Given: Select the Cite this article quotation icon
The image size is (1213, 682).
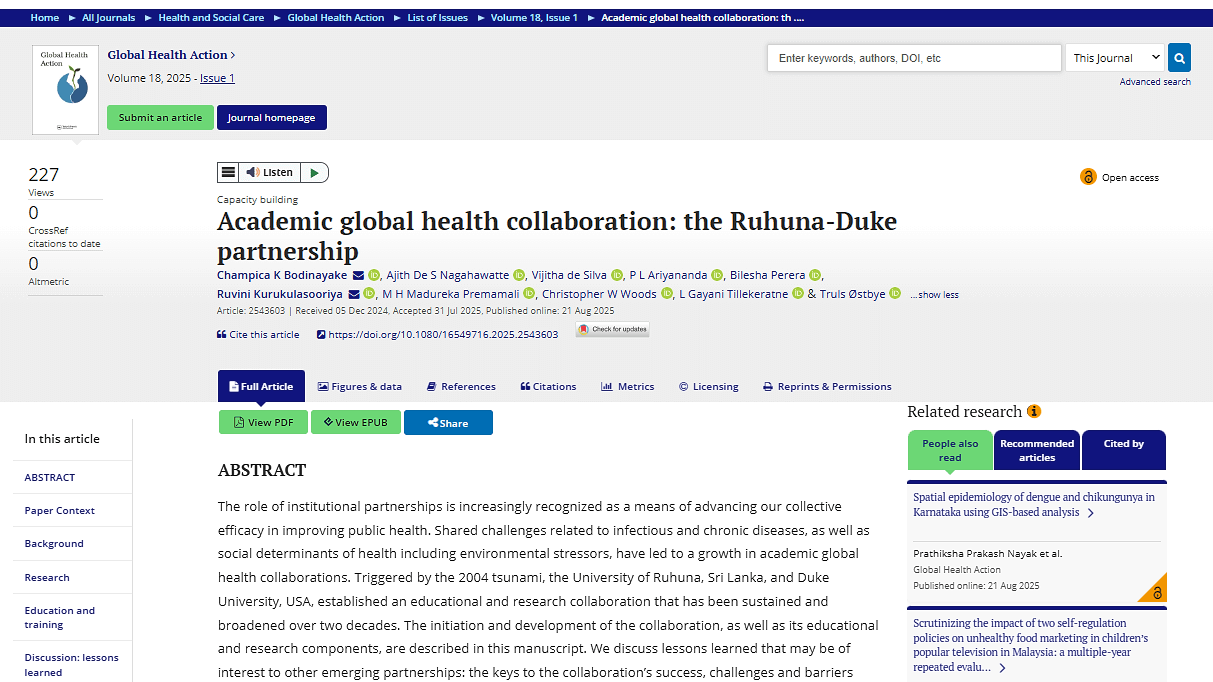Looking at the screenshot, I should click(x=223, y=334).
